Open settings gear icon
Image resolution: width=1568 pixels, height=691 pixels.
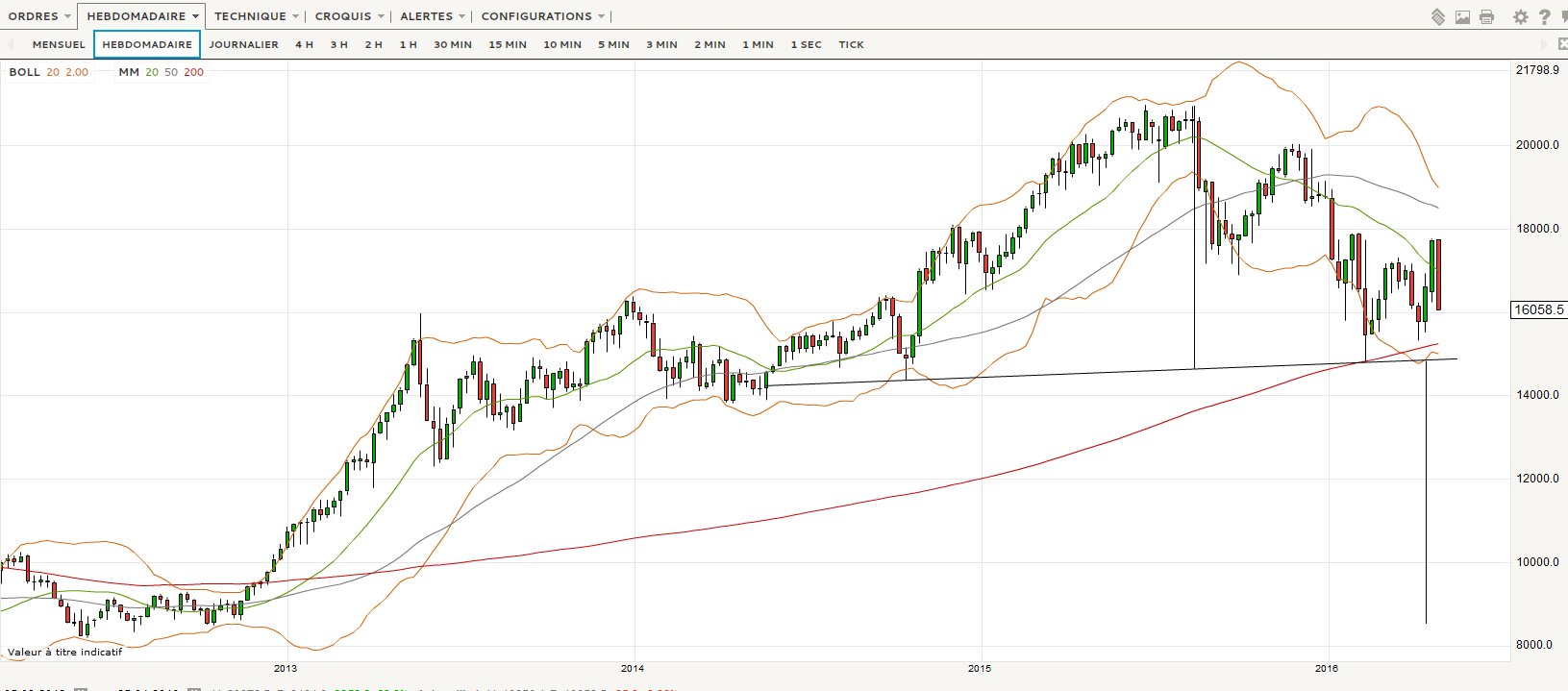coord(1520,16)
